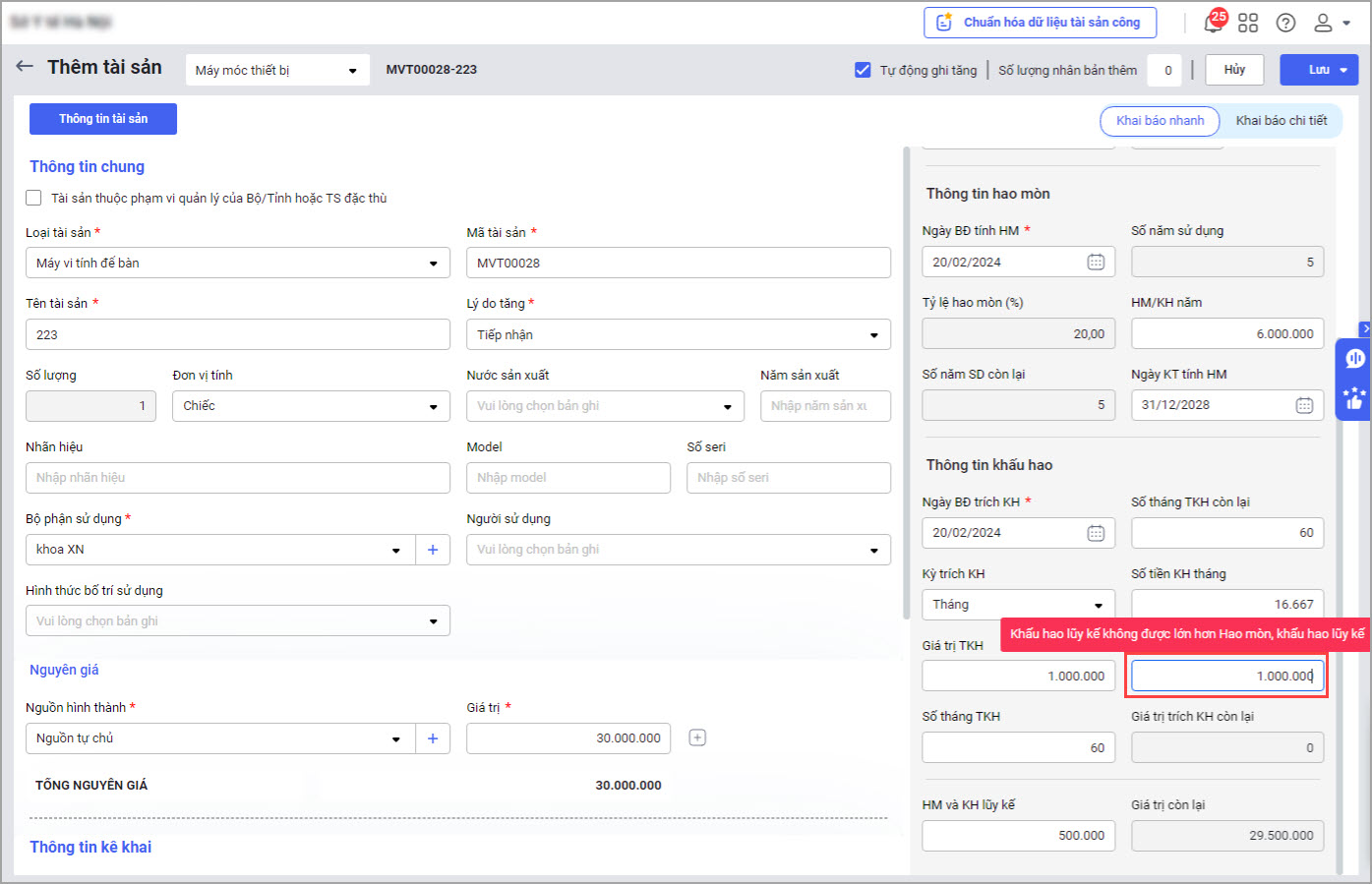
Task: Click Chuẩn hóa dữ liệu tài sản công
Action: point(1040,23)
